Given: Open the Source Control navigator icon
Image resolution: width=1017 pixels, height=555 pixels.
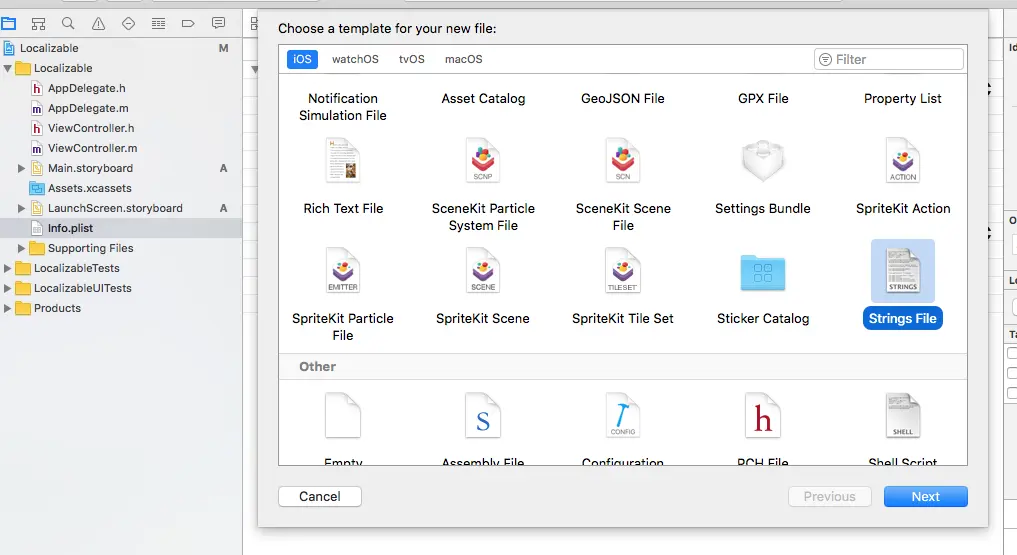Looking at the screenshot, I should tap(38, 24).
